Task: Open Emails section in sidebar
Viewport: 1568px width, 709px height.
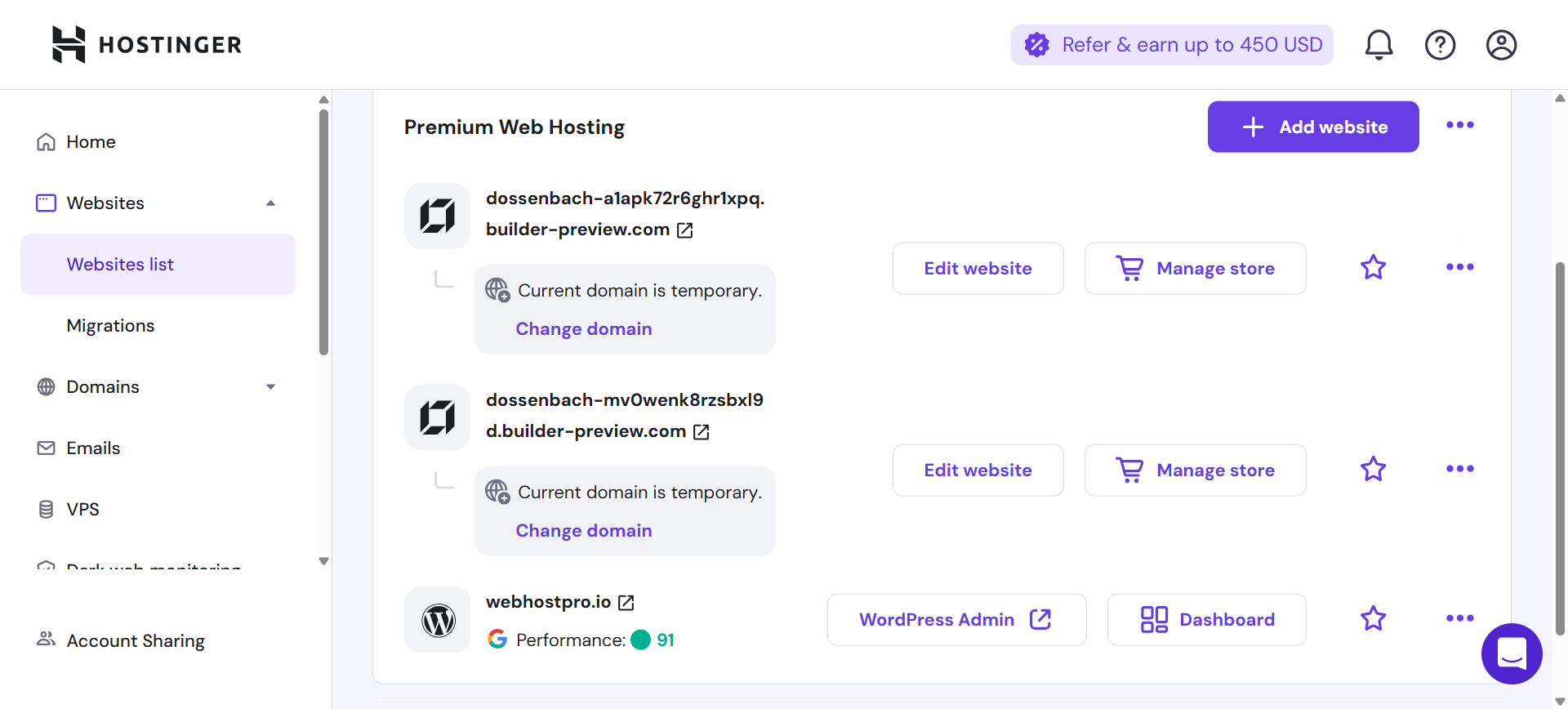Action: tap(93, 448)
